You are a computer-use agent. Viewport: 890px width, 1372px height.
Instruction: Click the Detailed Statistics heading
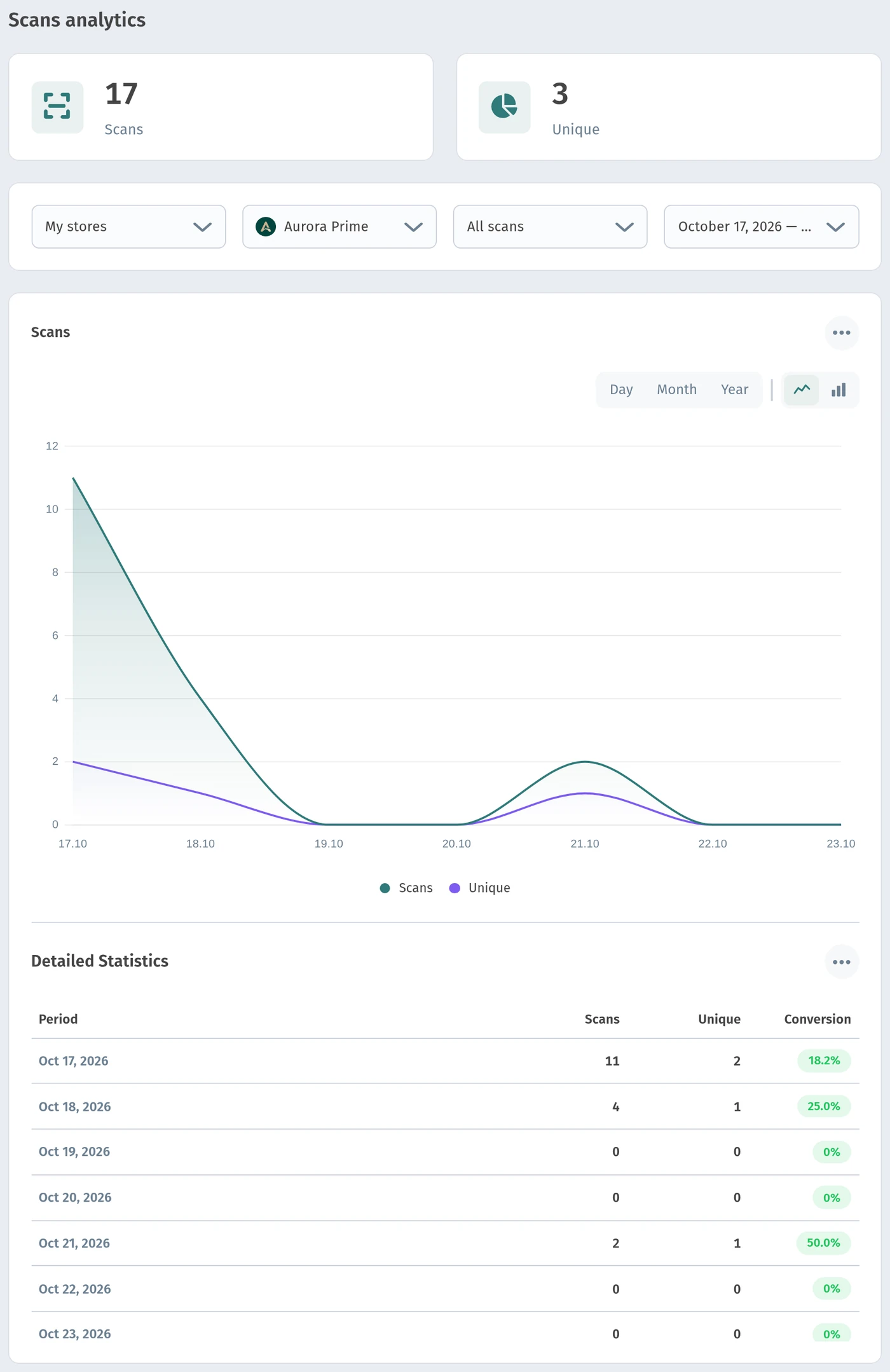tap(100, 961)
